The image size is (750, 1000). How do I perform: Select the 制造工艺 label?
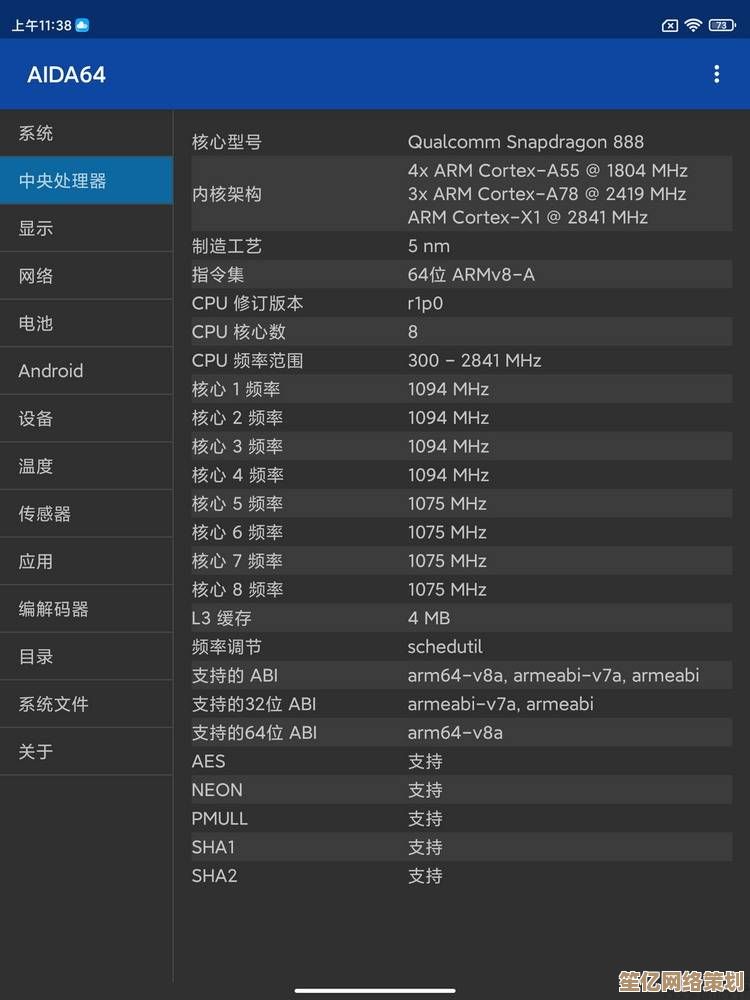click(226, 246)
